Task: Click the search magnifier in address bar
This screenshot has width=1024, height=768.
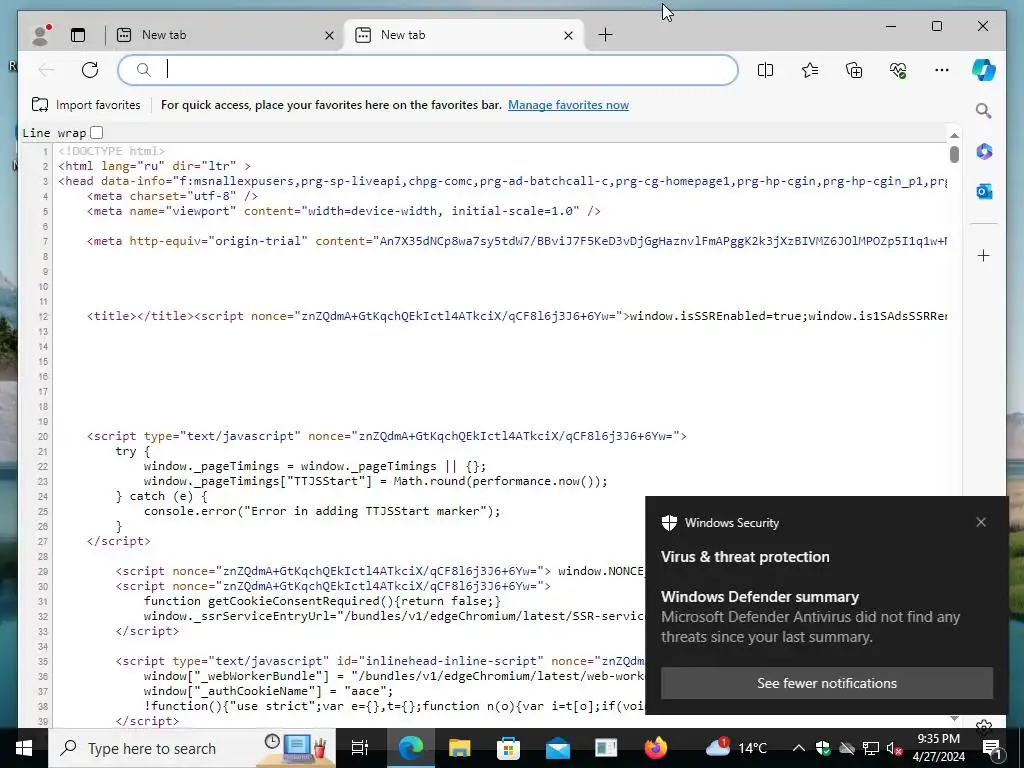Action: (144, 70)
